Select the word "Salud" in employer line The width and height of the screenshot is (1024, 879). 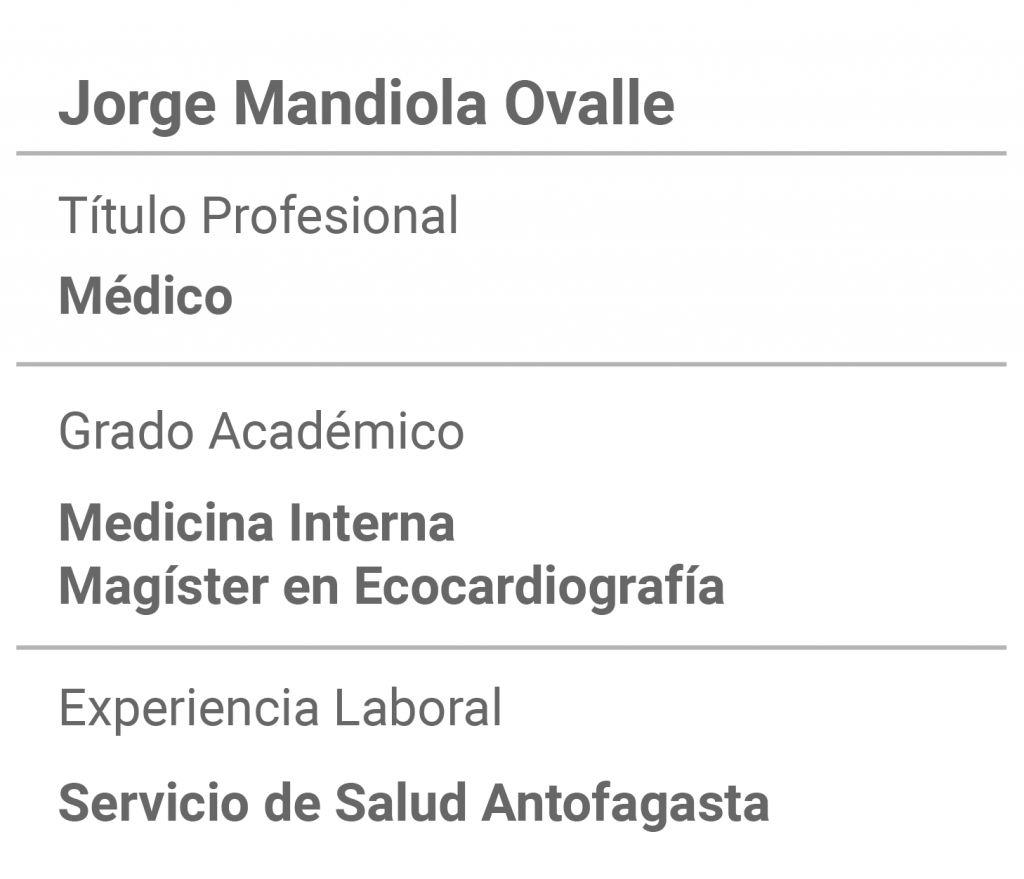tap(400, 803)
